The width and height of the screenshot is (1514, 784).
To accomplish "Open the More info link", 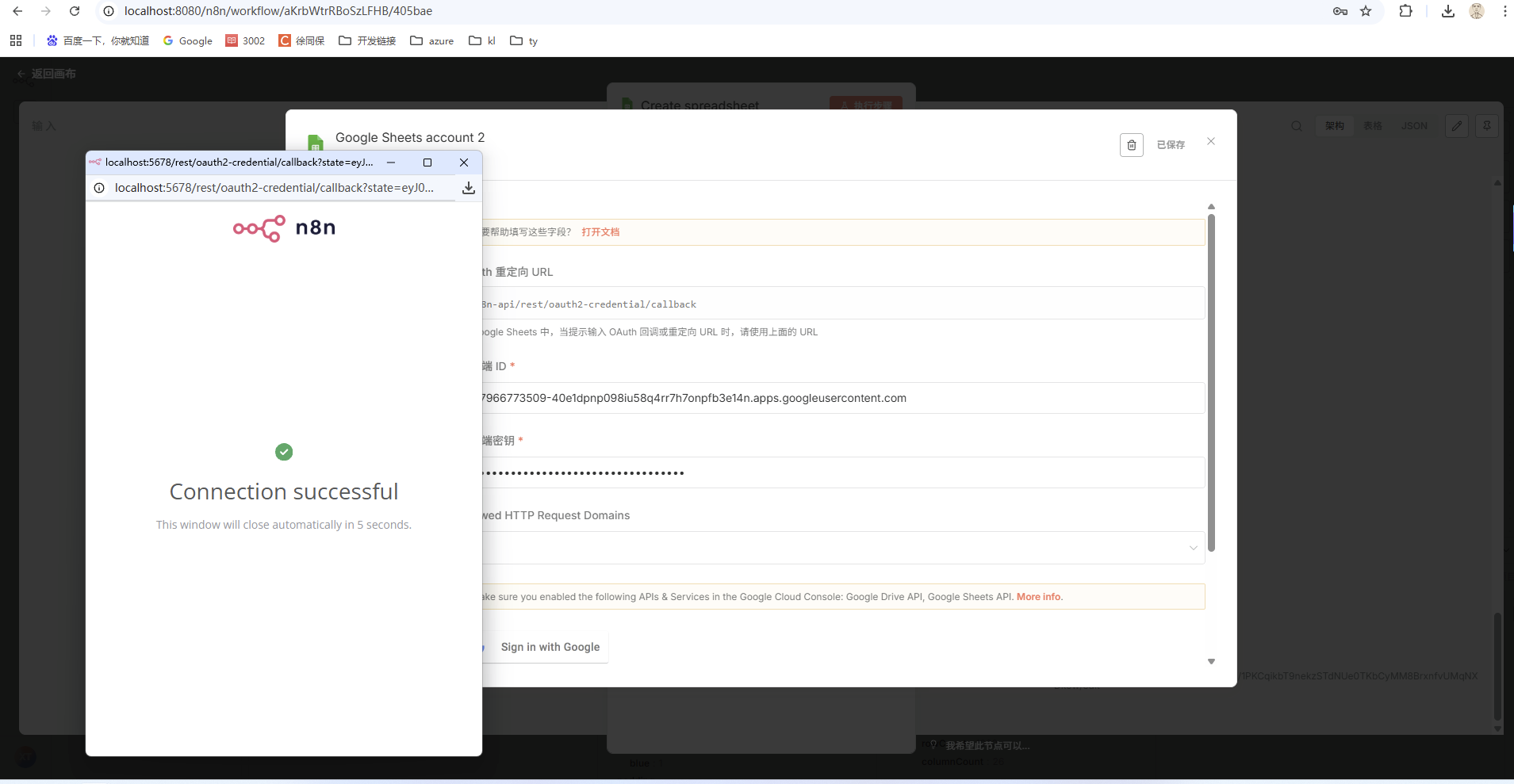I will (1040, 597).
